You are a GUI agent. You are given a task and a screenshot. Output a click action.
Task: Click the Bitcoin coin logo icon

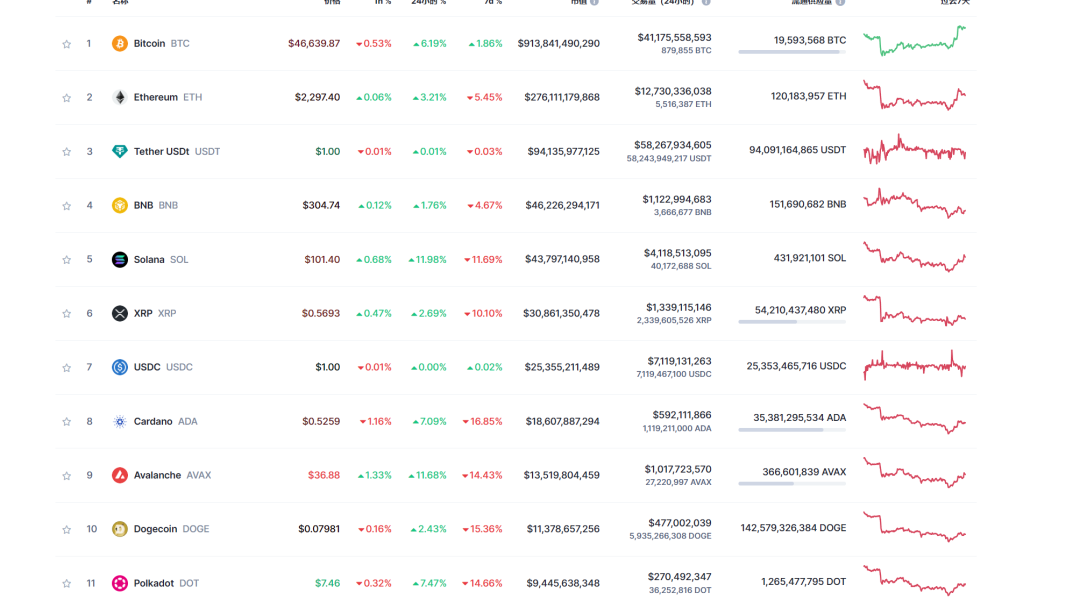tap(121, 43)
